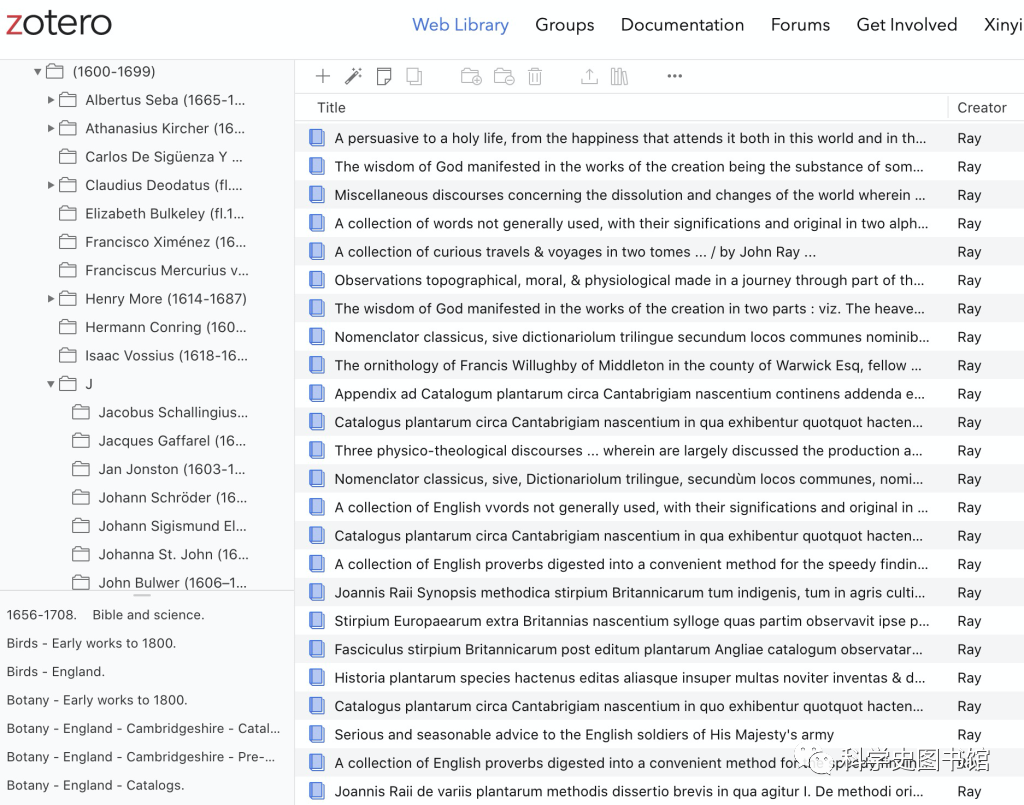Click book icon of 'Historia plantarum' item
The image size is (1024, 805).
click(317, 678)
